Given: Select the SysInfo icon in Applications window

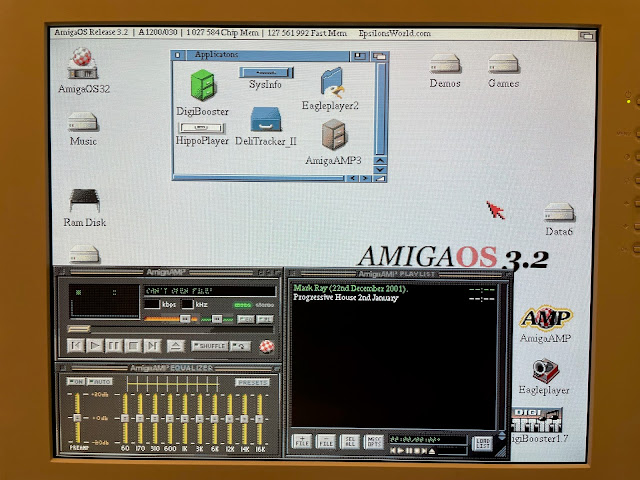Looking at the screenshot, I should click(x=266, y=73).
